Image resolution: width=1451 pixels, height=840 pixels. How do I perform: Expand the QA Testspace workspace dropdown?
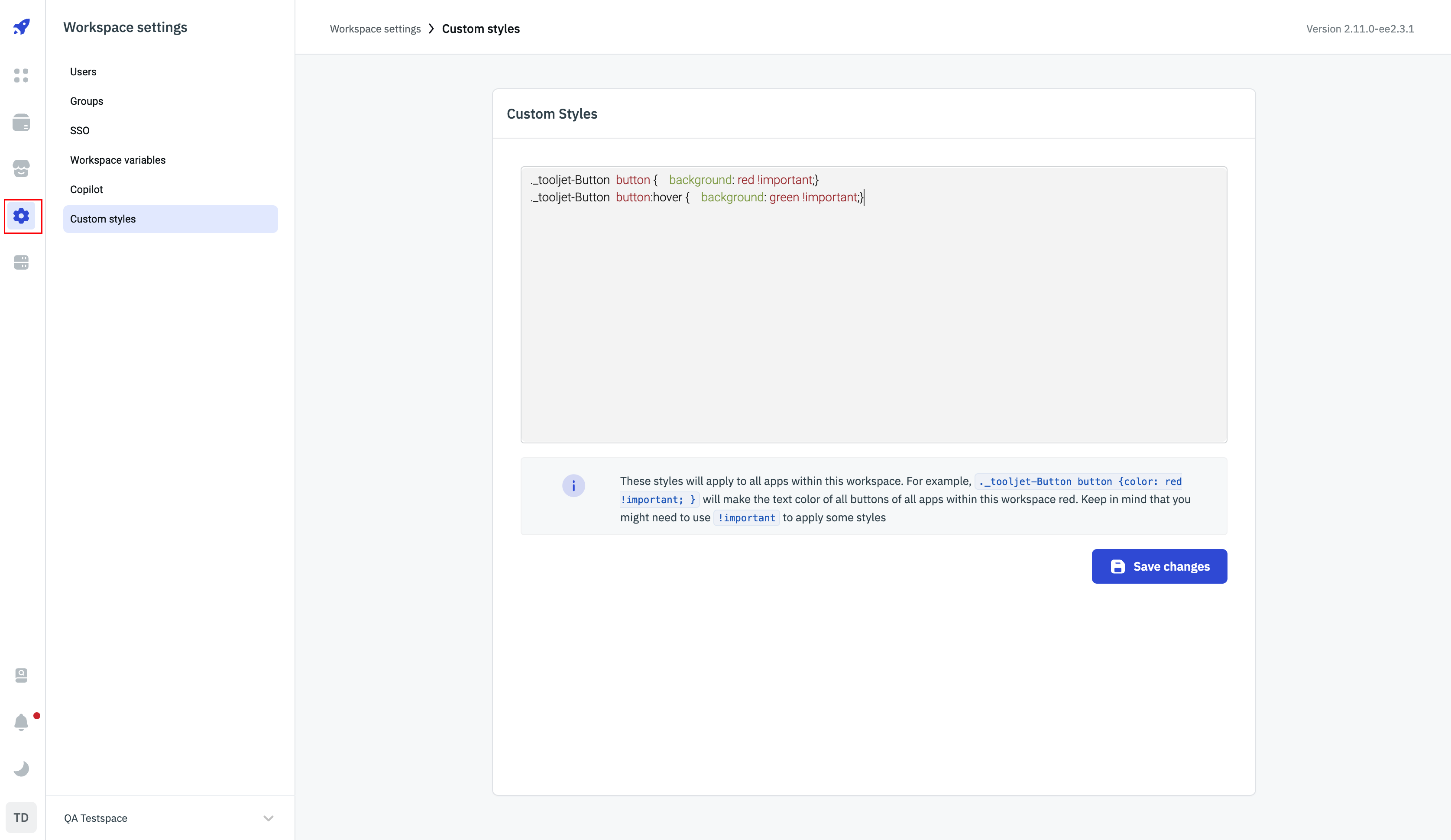click(268, 818)
